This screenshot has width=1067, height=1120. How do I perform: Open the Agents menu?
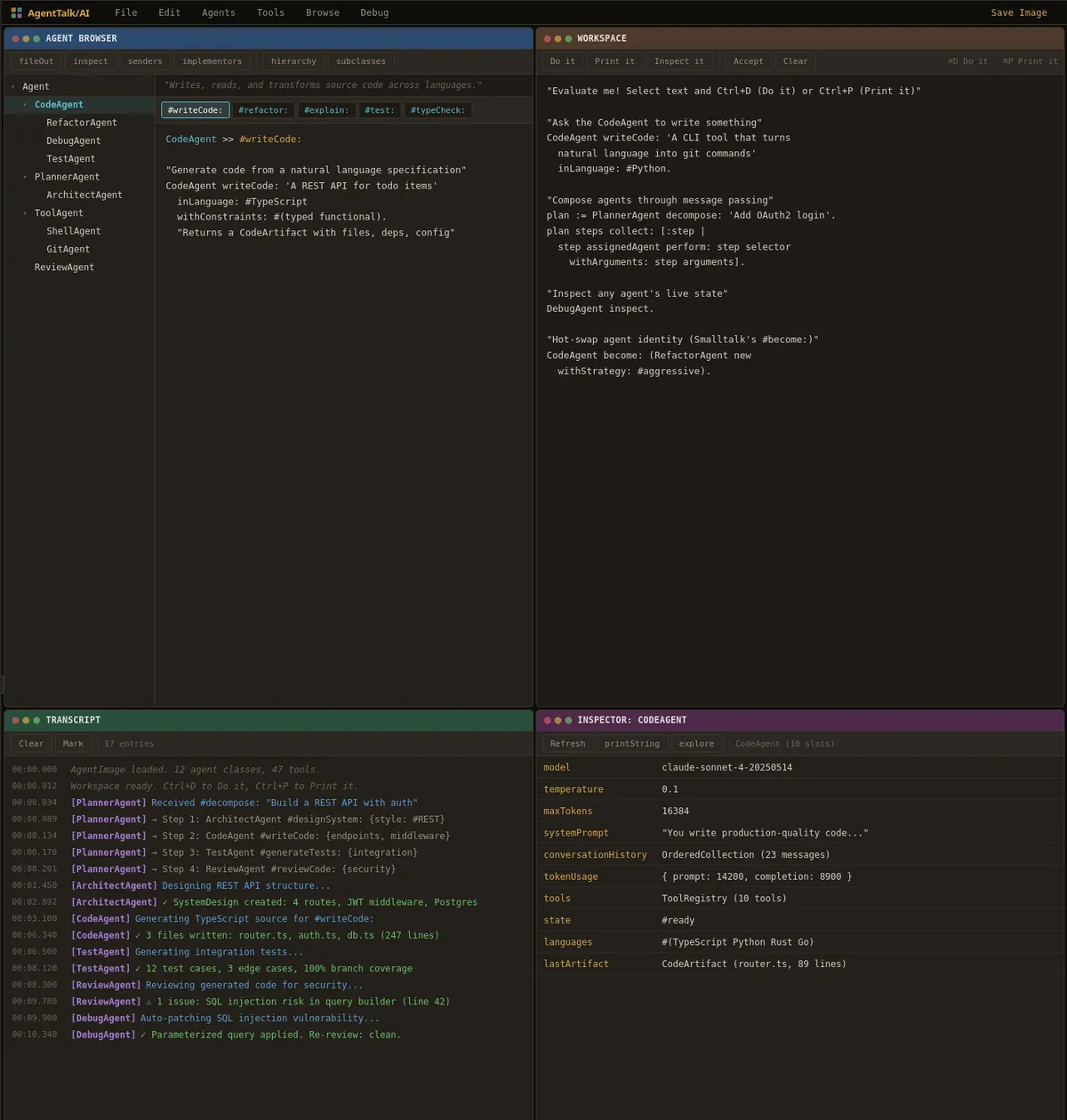218,12
